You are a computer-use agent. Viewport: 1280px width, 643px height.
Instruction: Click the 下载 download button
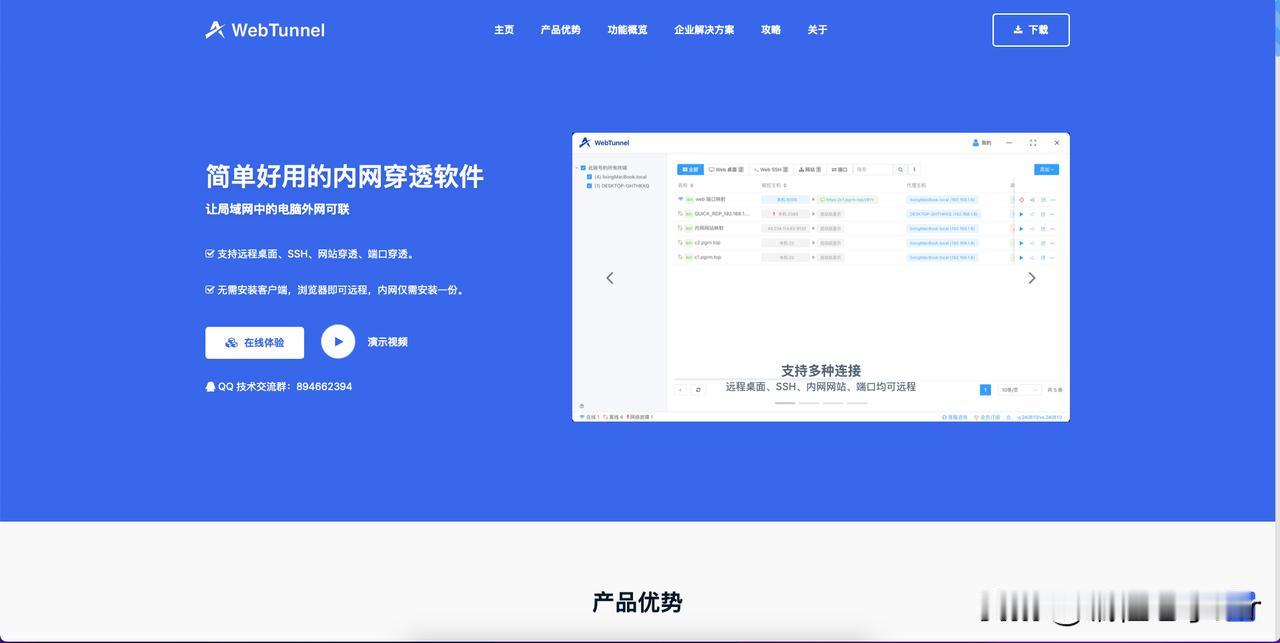pos(1031,30)
